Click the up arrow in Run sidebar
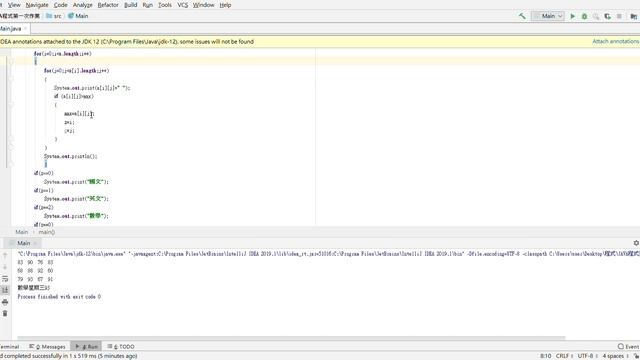This screenshot has height=360, width=640. [x=5, y=256]
